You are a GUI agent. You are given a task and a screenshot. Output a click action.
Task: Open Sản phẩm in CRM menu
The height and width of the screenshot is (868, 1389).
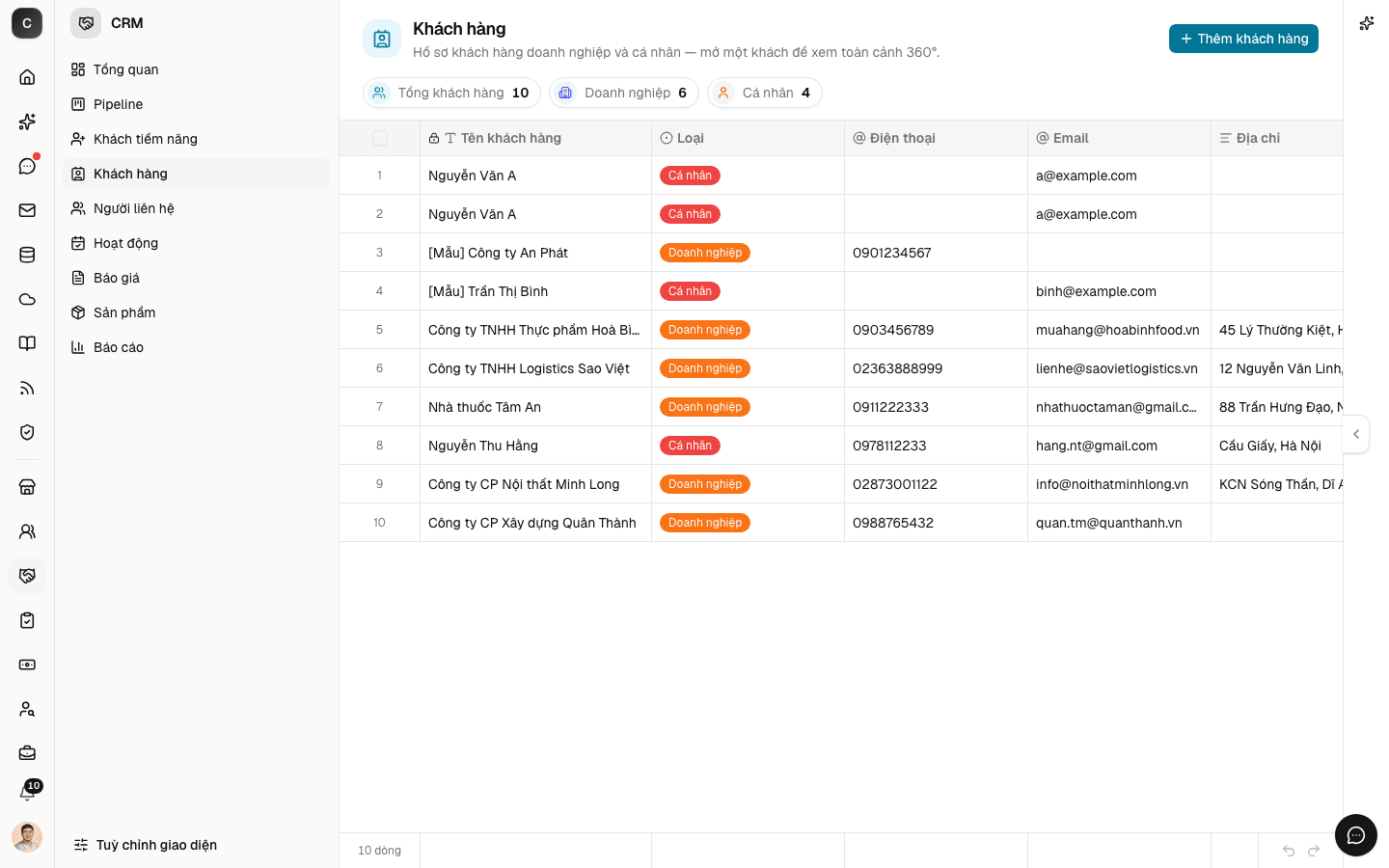pos(197,312)
